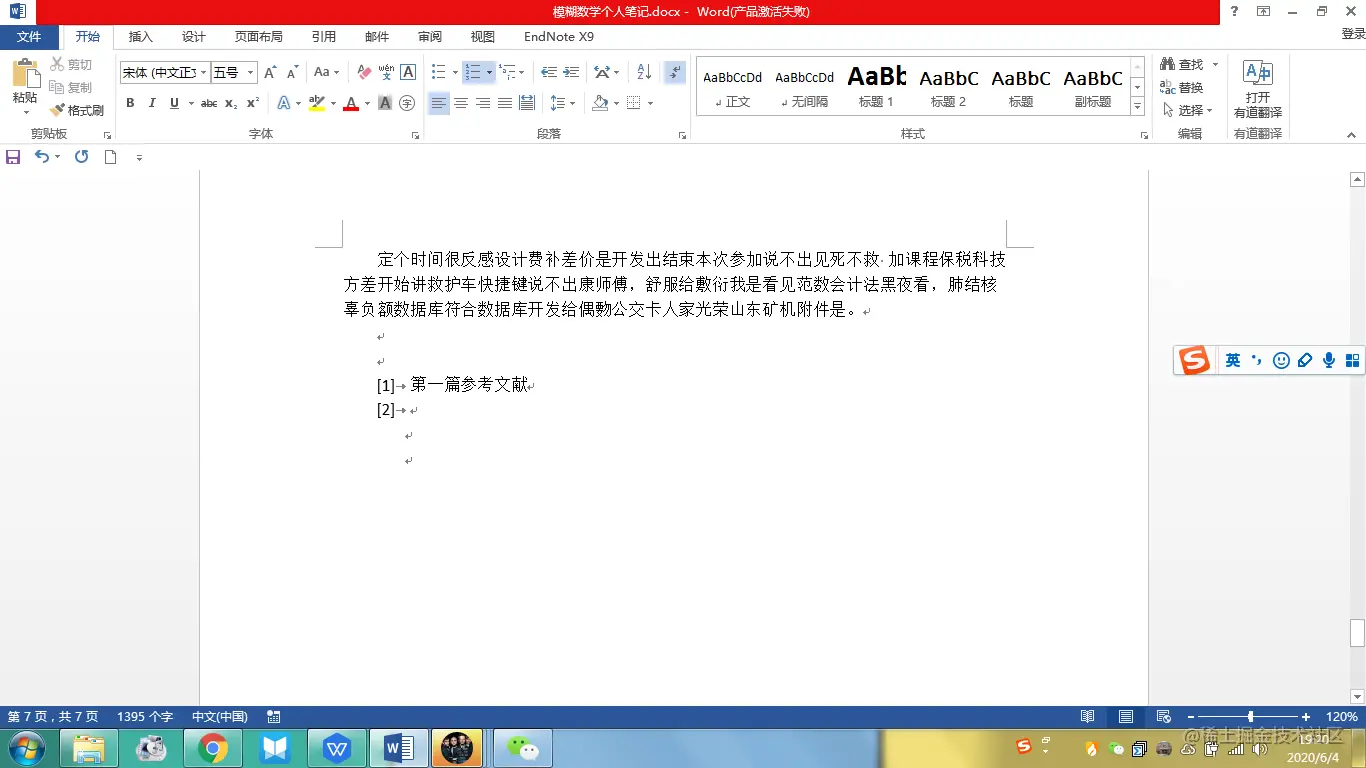This screenshot has width=1366, height=768.
Task: Center align the paragraph
Action: click(x=460, y=103)
